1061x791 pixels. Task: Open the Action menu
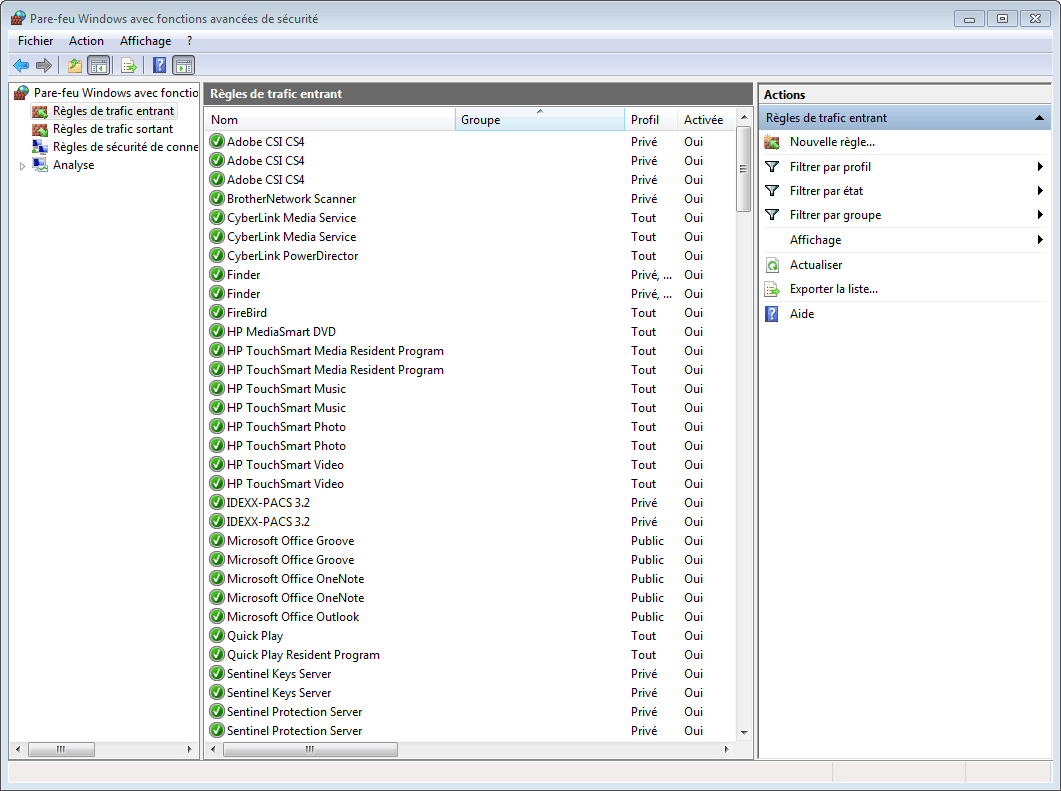tap(86, 41)
